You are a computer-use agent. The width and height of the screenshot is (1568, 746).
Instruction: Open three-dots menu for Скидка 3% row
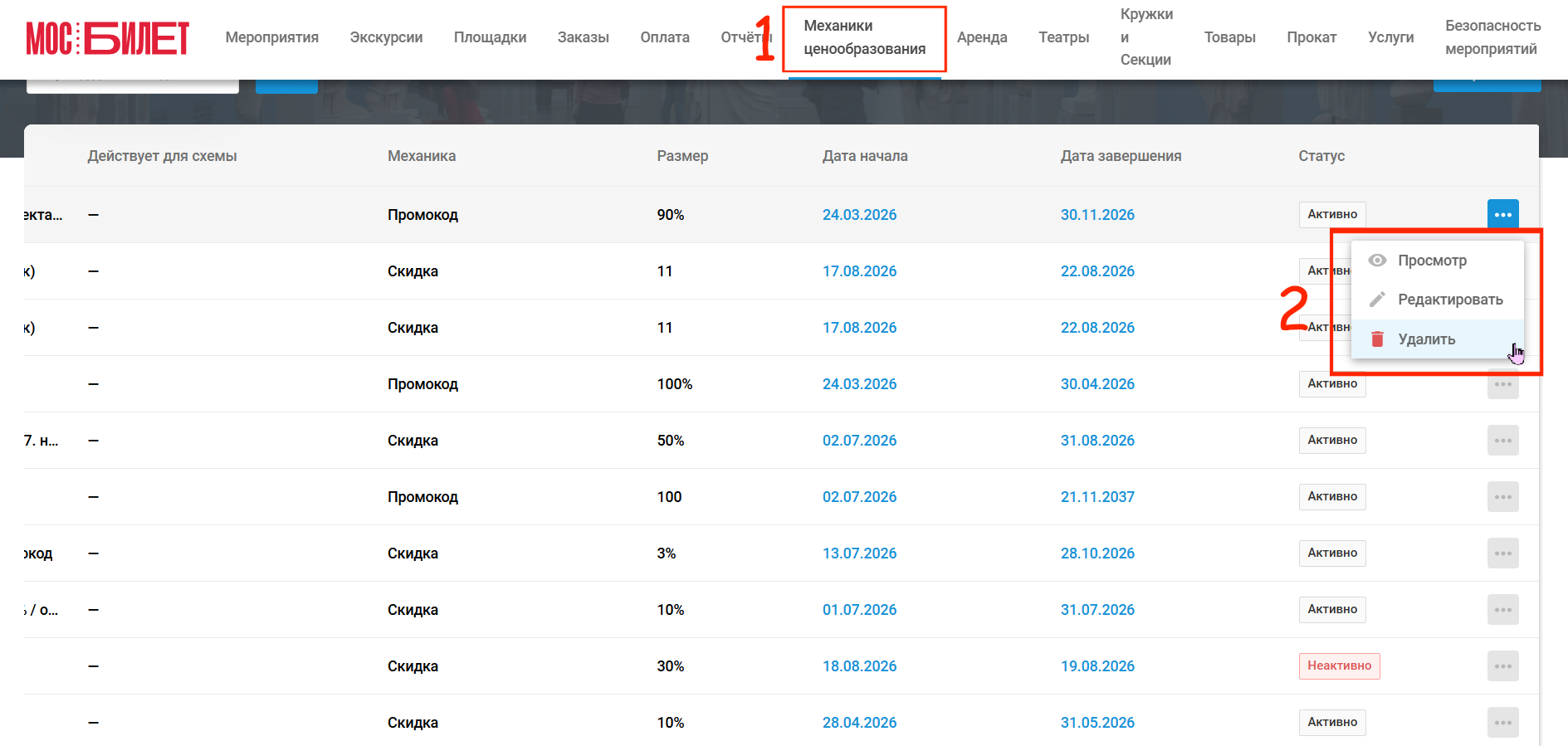[x=1502, y=553]
